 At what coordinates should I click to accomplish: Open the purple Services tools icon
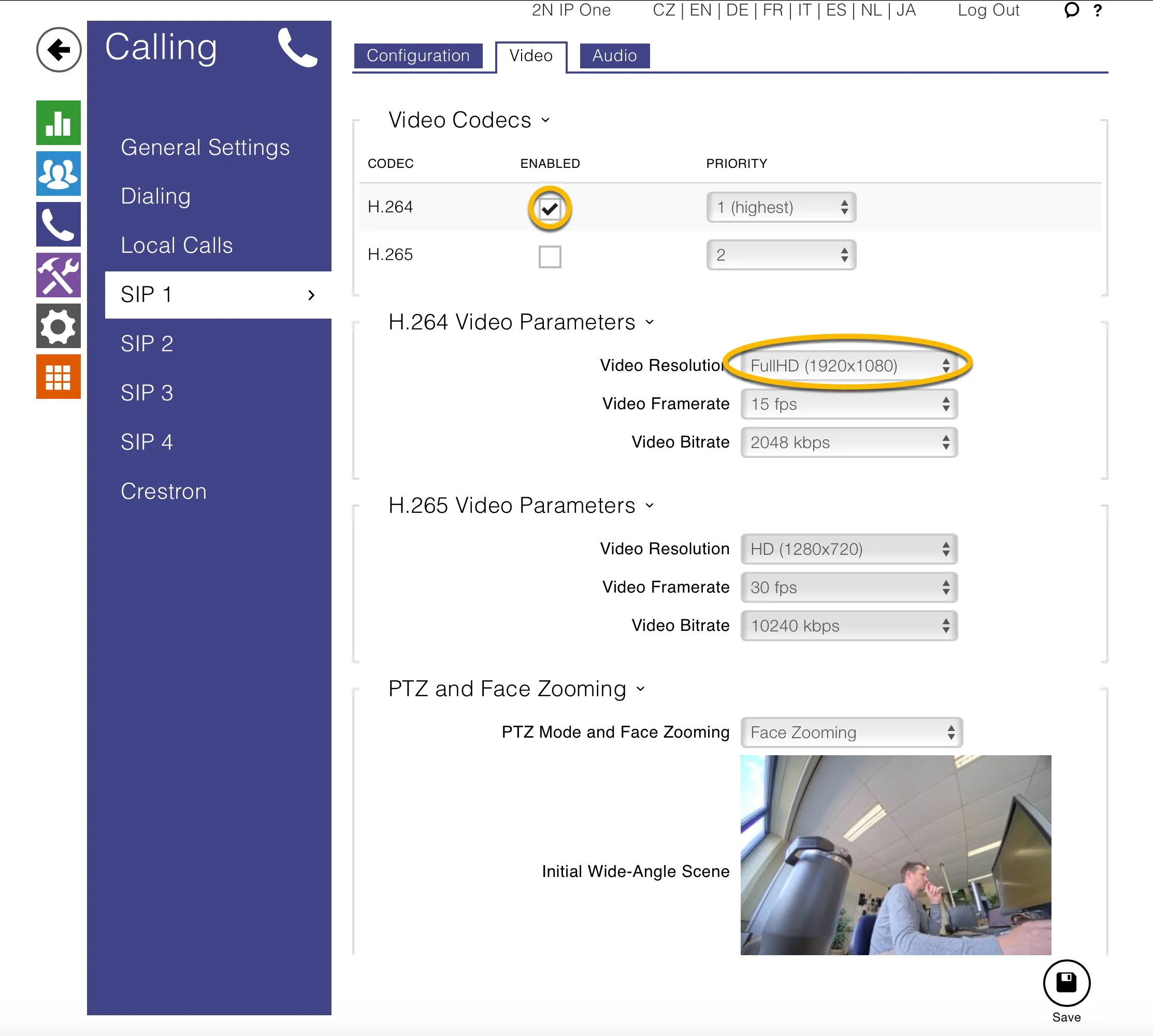tap(59, 275)
